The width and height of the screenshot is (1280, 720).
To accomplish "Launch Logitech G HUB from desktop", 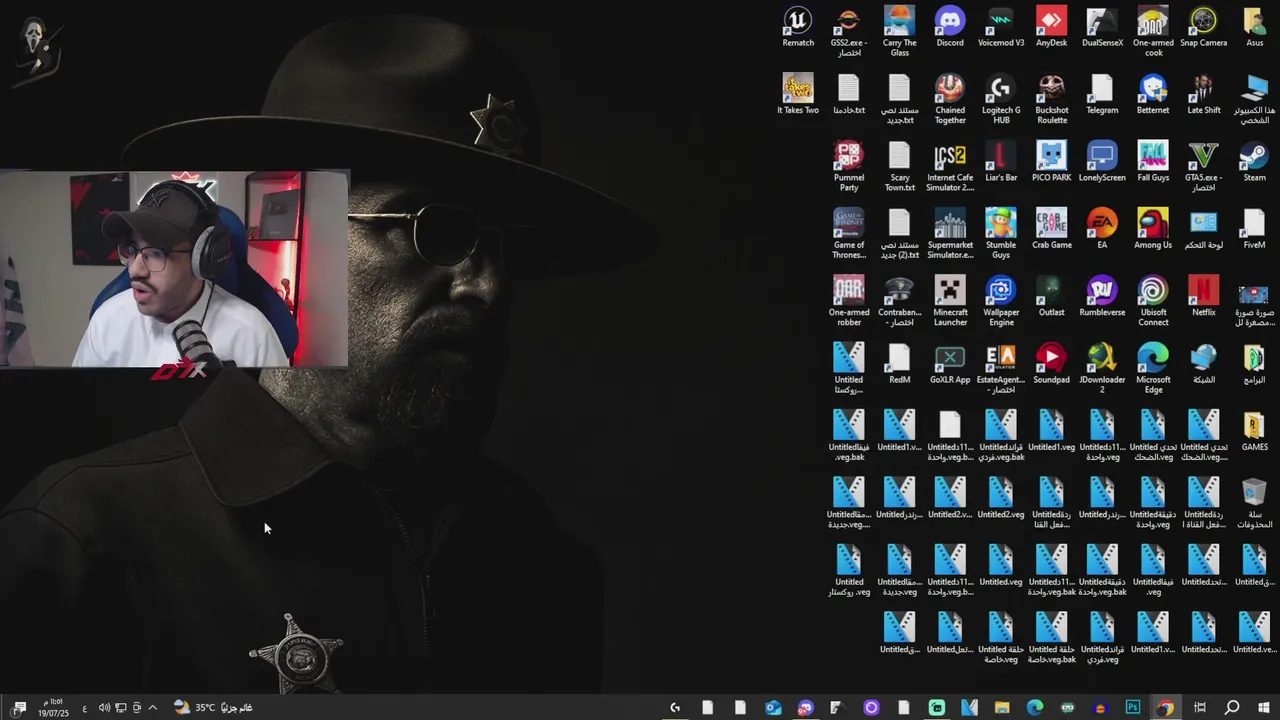I will pyautogui.click(x=1001, y=99).
